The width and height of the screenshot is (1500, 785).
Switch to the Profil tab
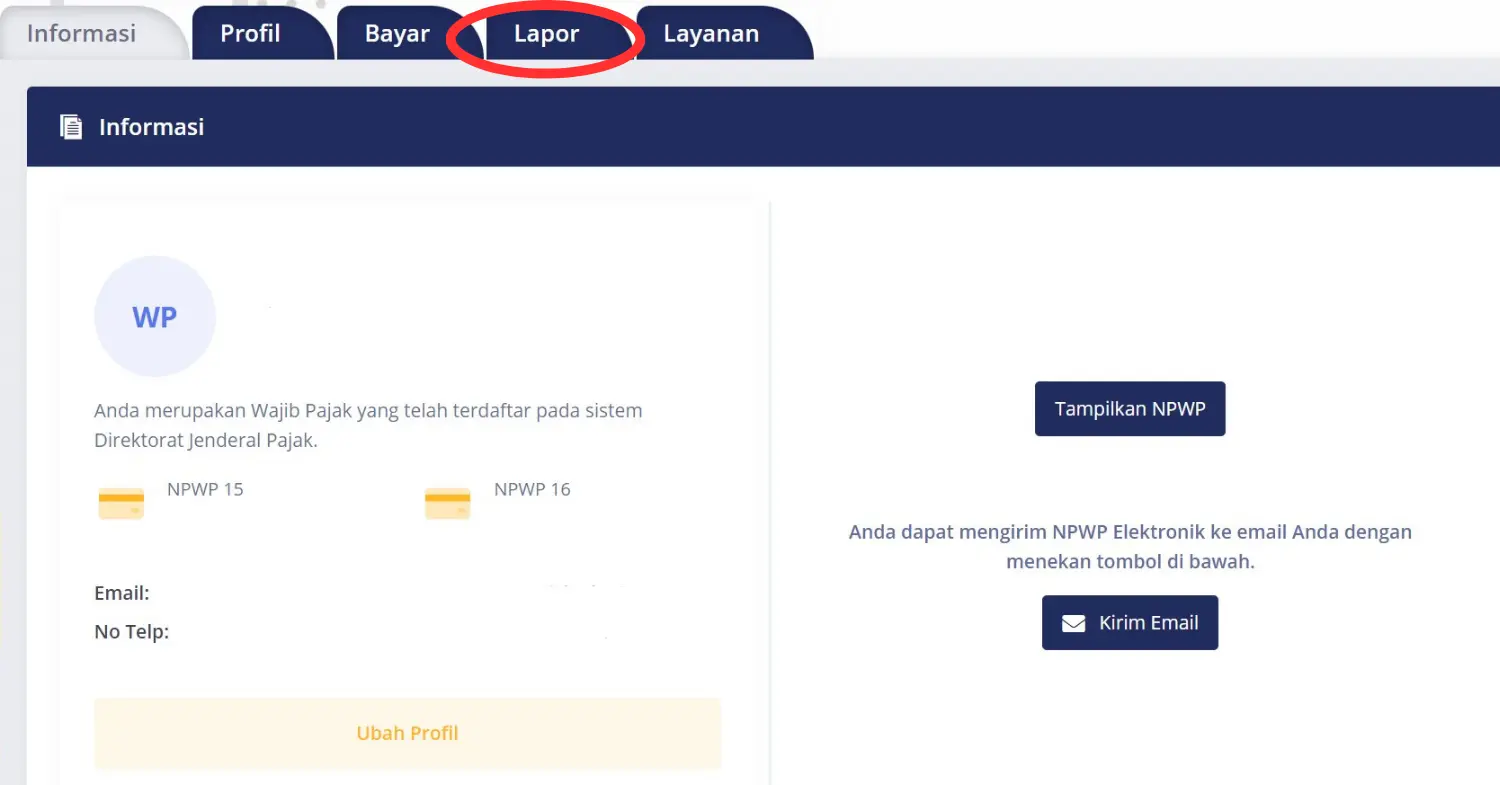coord(249,33)
